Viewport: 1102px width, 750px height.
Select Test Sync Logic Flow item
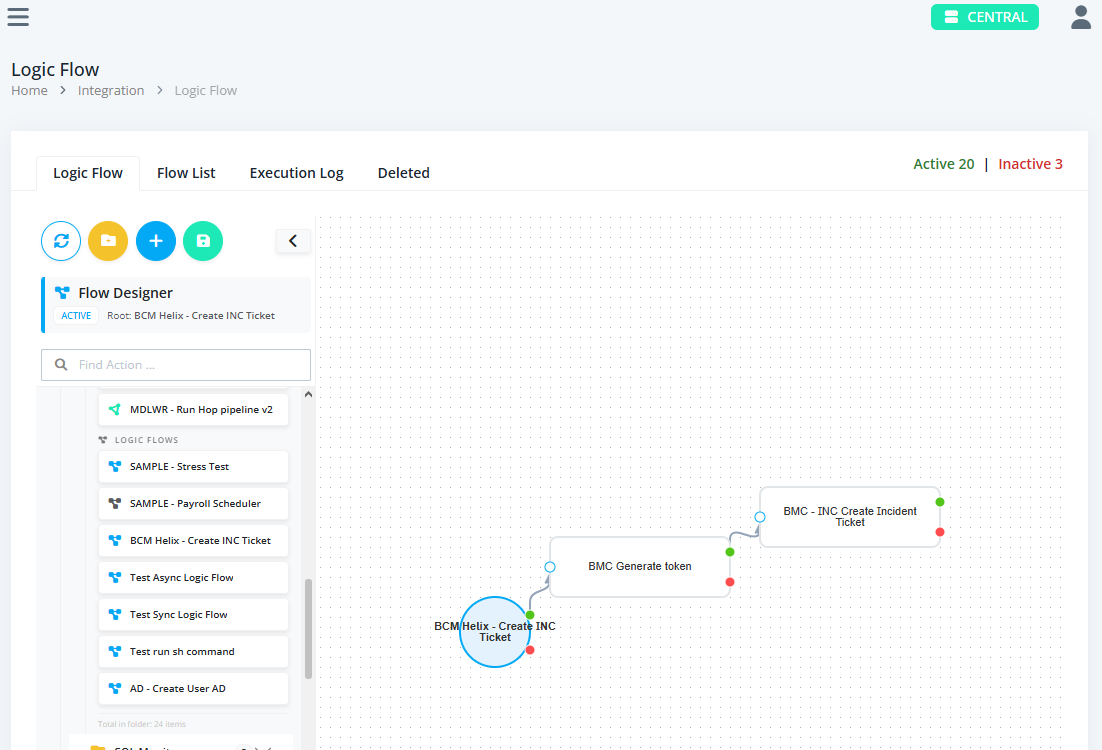pyautogui.click(x=193, y=615)
